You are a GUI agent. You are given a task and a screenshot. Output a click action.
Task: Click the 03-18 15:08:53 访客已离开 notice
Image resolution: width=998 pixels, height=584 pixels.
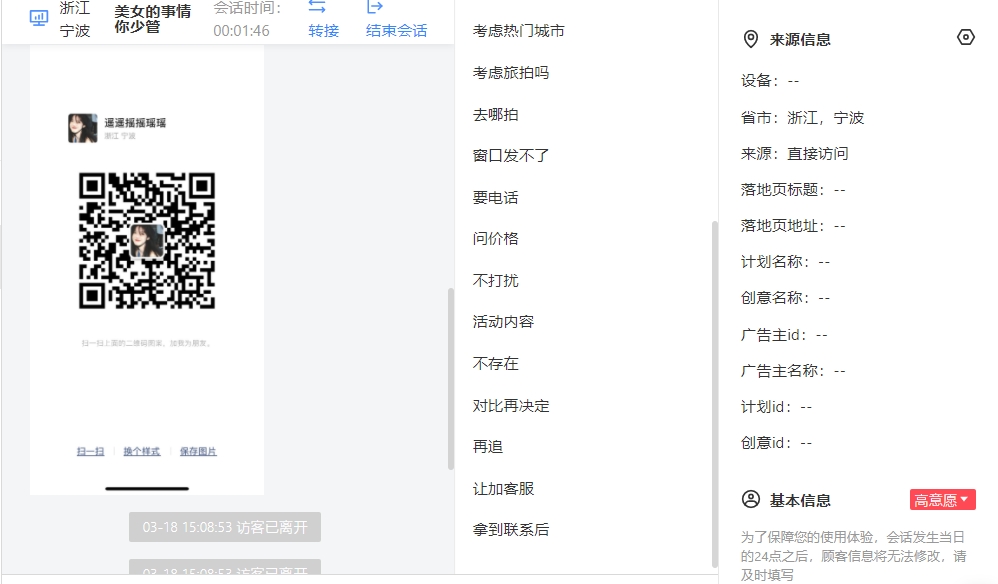click(225, 527)
